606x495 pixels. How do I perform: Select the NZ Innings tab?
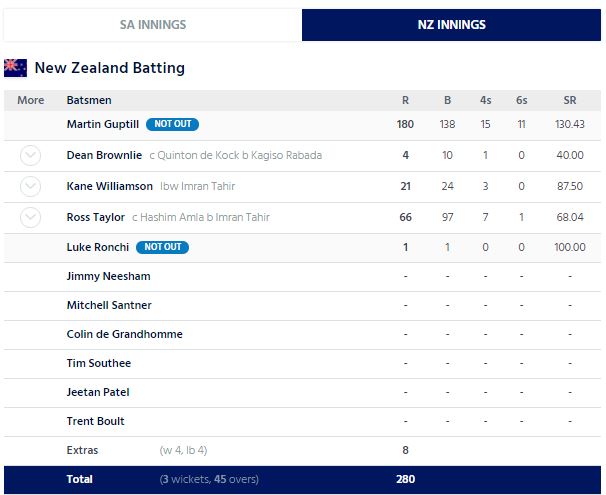click(451, 24)
